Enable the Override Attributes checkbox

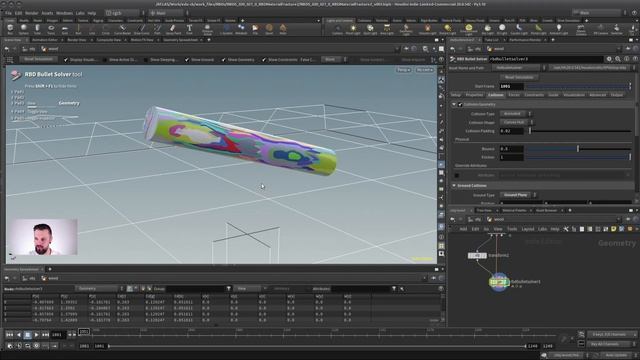pyautogui.click(x=457, y=176)
